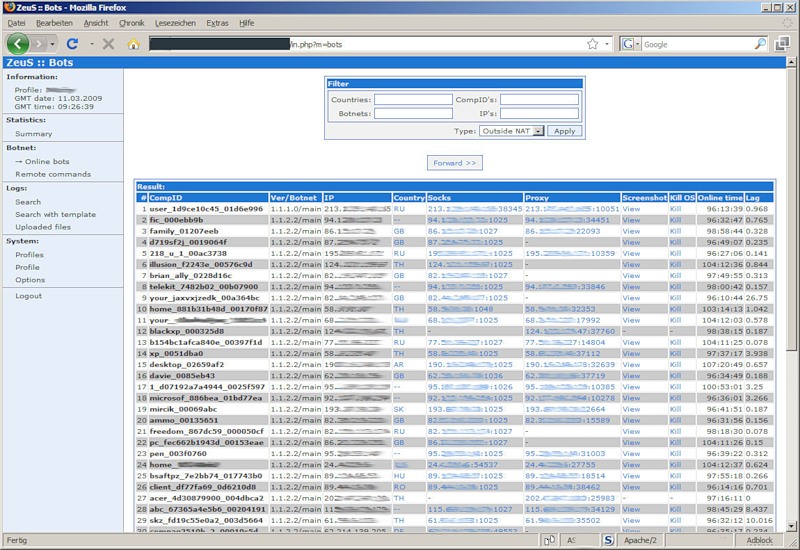Image resolution: width=800 pixels, height=550 pixels.
Task: Click the Countries filter field
Action: click(x=413, y=99)
